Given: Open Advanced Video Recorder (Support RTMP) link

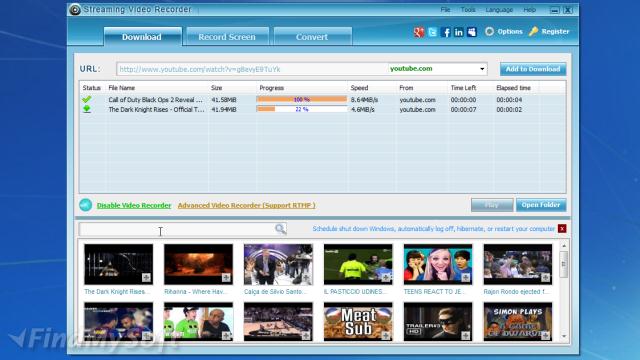Looking at the screenshot, I should (x=247, y=205).
